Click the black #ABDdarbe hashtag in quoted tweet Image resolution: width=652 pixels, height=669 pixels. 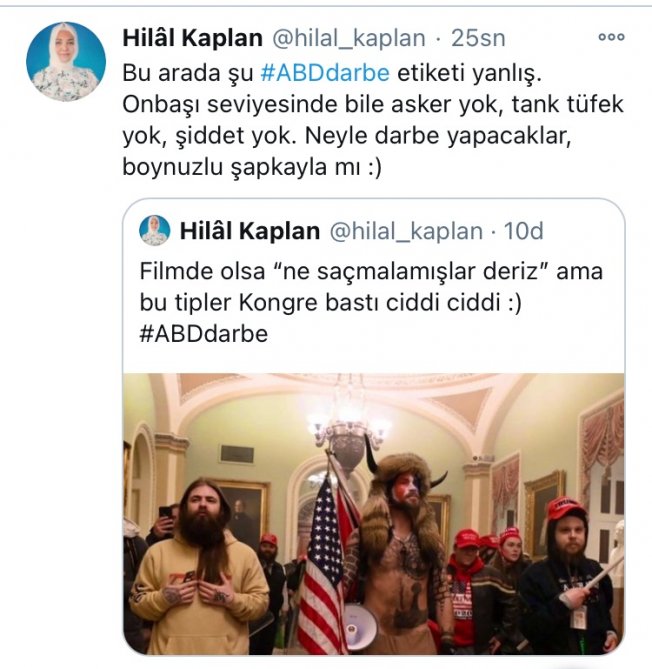click(204, 334)
